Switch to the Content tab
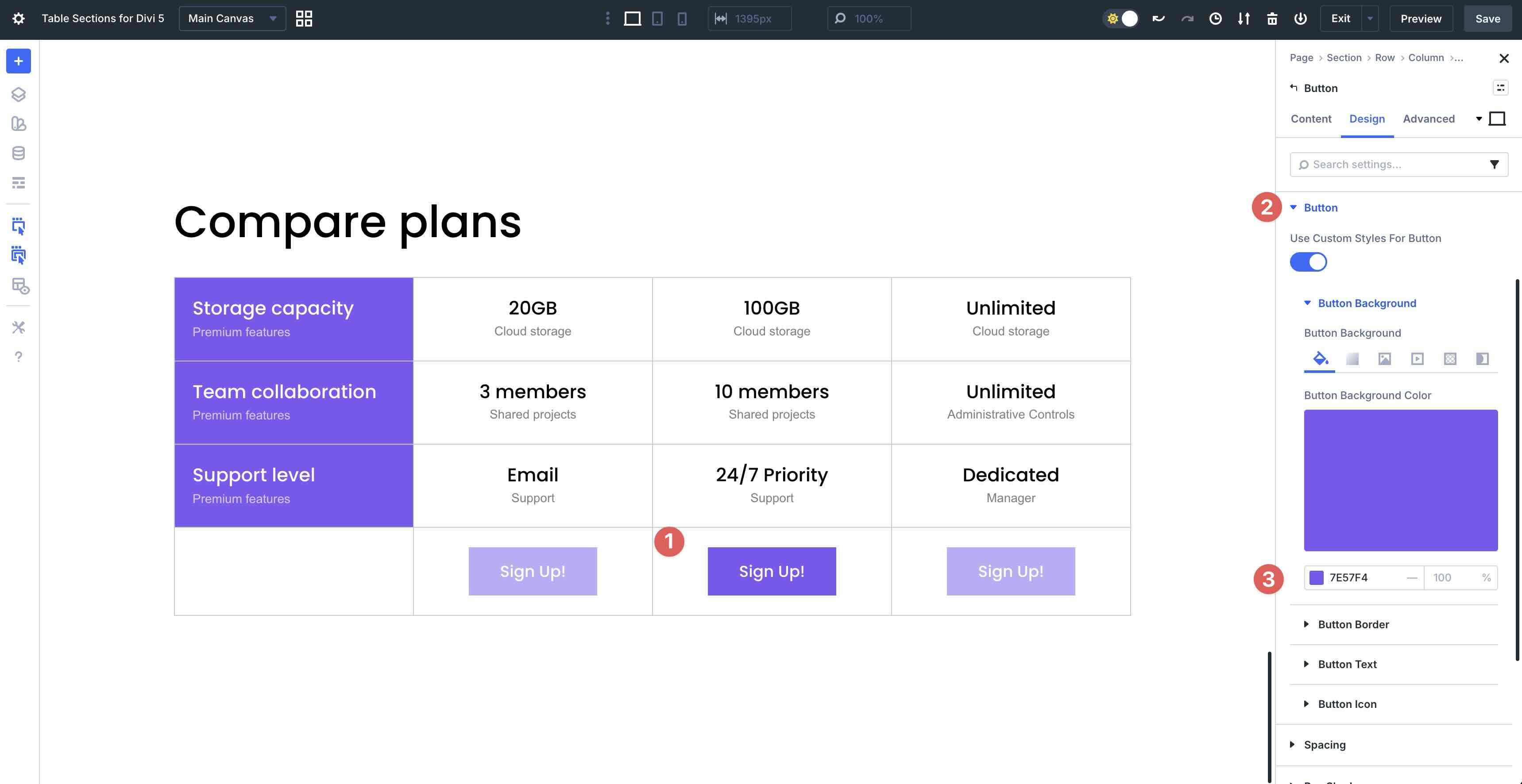The image size is (1522, 784). [x=1311, y=119]
